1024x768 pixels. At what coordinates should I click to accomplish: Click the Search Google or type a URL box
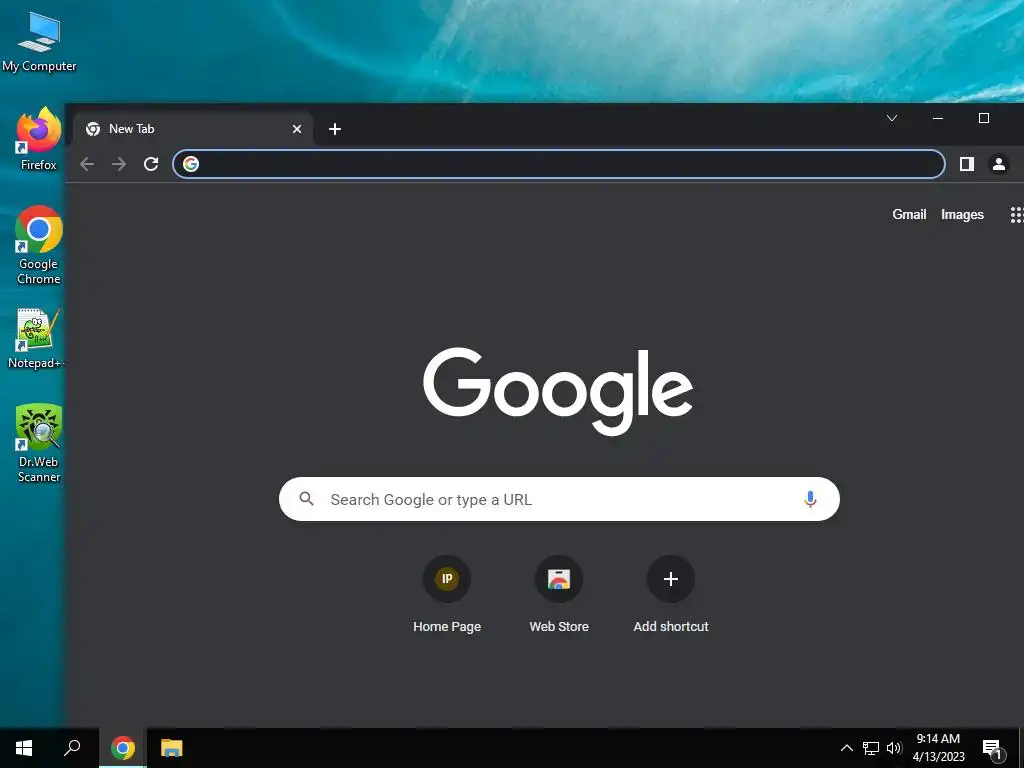[559, 499]
